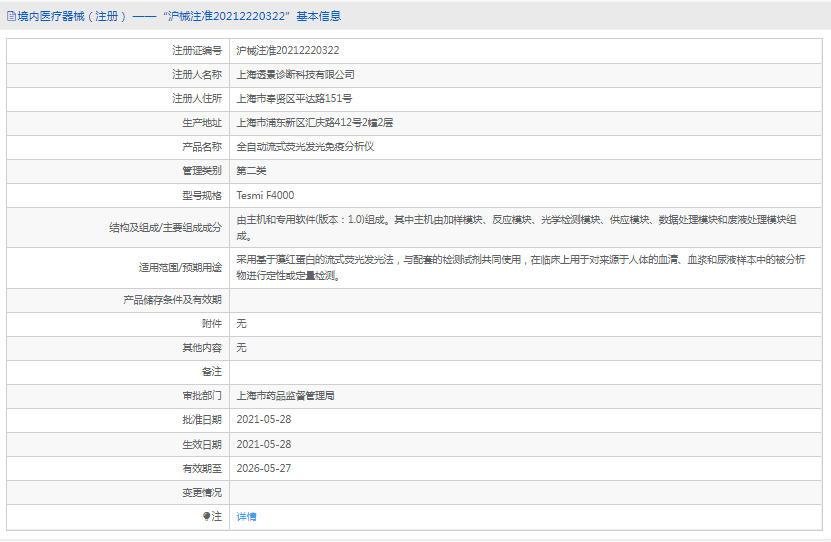Click the bullet icon before the 注 label
The width and height of the screenshot is (831, 542).
click(206, 516)
